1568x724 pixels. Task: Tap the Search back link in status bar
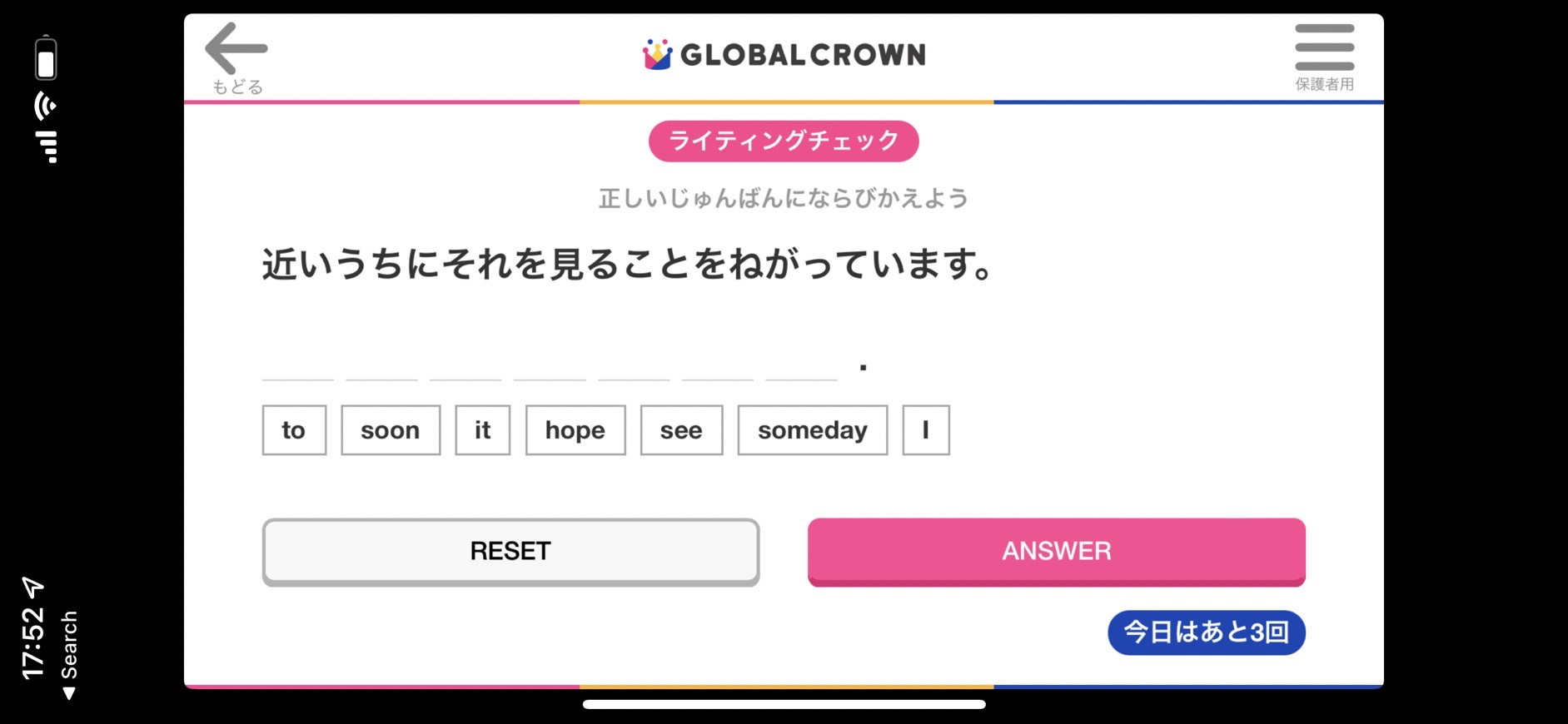point(69,655)
